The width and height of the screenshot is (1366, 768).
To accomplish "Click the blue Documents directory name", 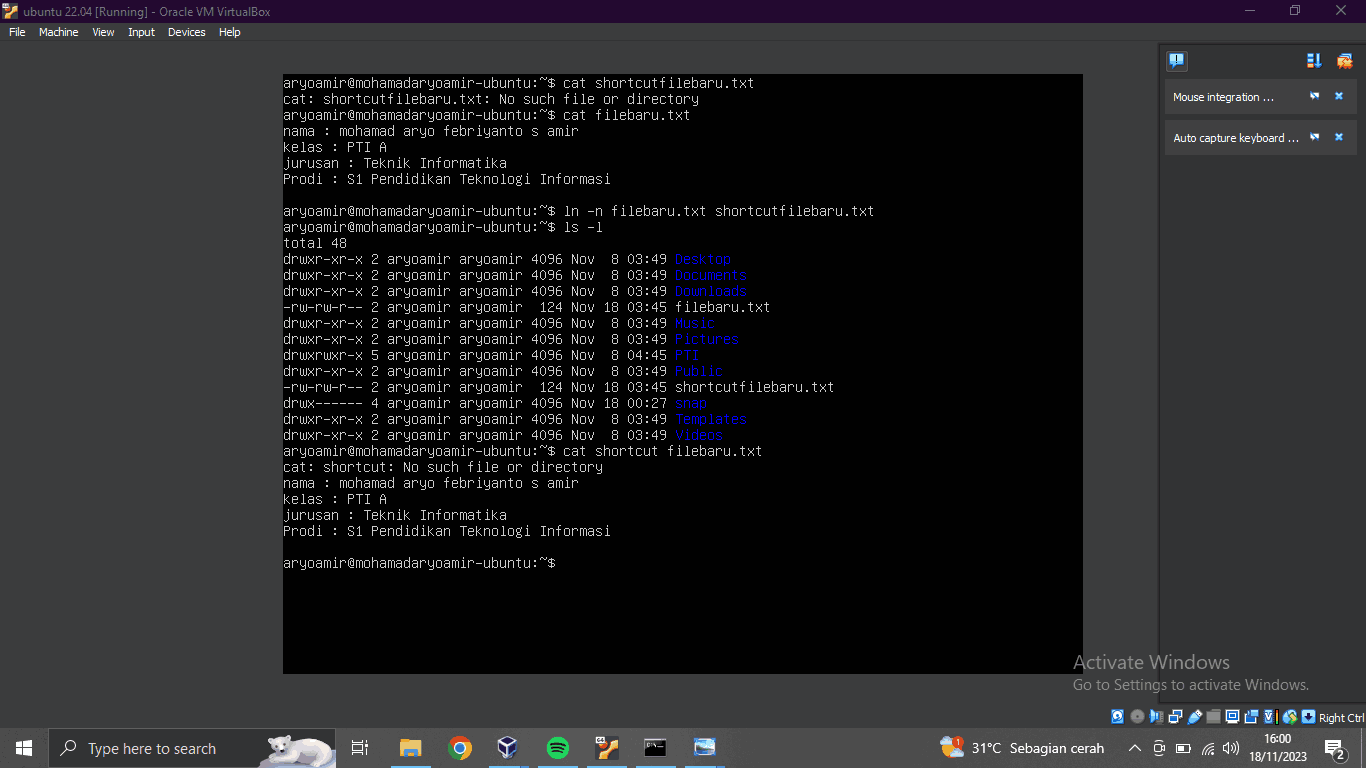I will click(x=711, y=275).
